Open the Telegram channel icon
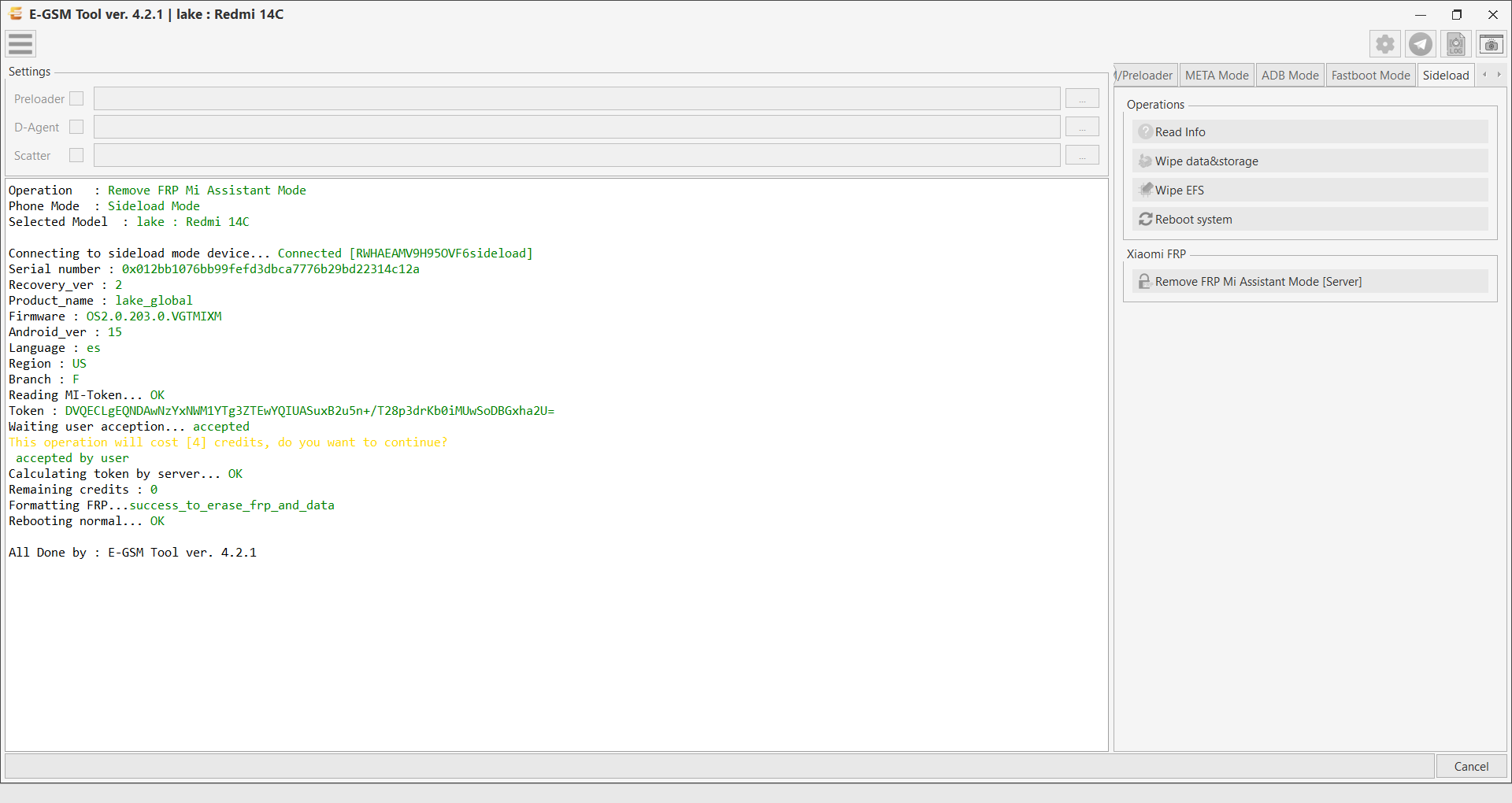Viewport: 1512px width, 803px height. [1421, 44]
